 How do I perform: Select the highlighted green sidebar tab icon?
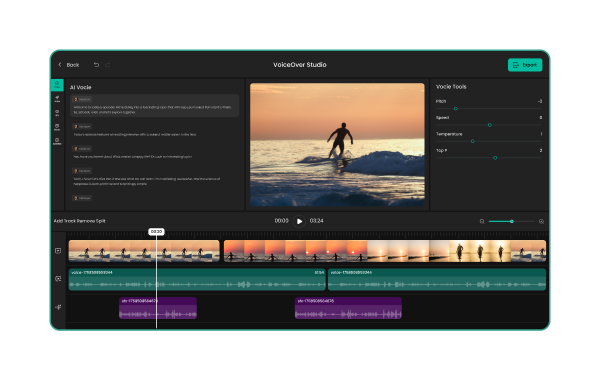coord(57,85)
